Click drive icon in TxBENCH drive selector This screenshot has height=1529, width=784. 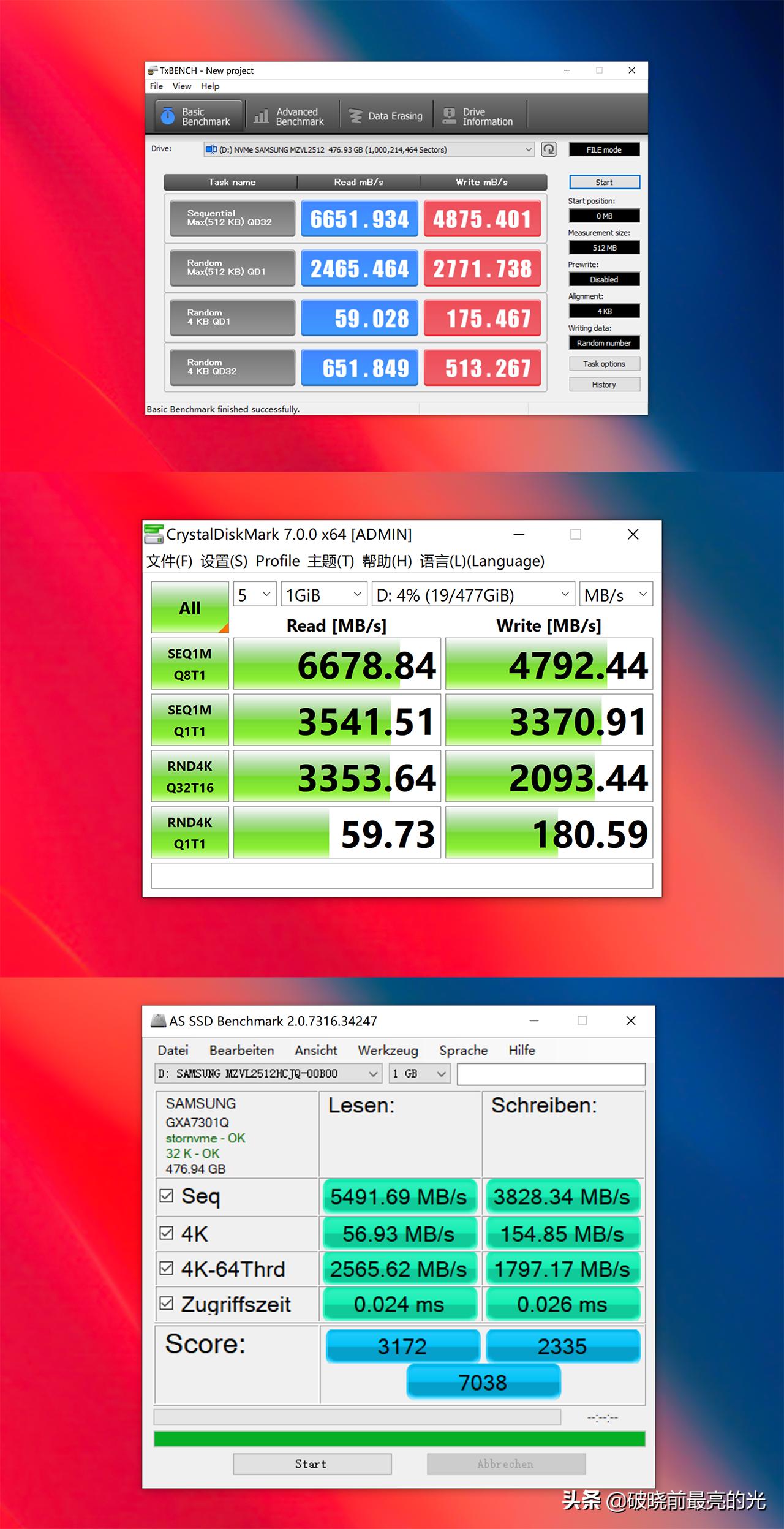211,149
